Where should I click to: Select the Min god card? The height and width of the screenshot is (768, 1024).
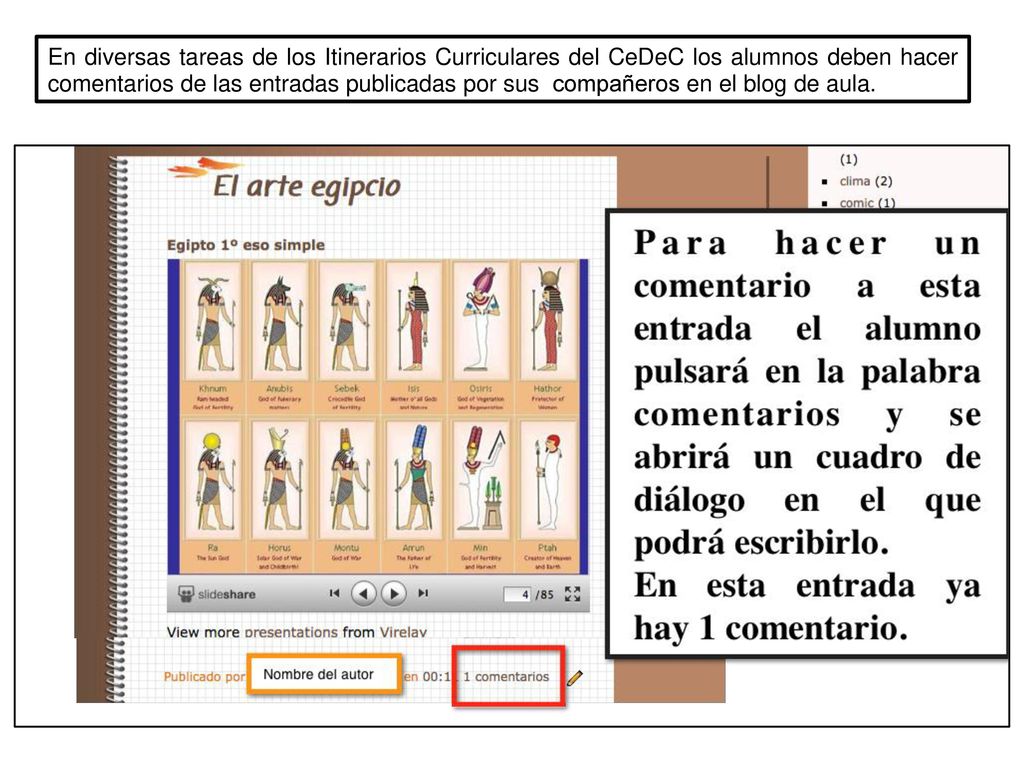(481, 496)
